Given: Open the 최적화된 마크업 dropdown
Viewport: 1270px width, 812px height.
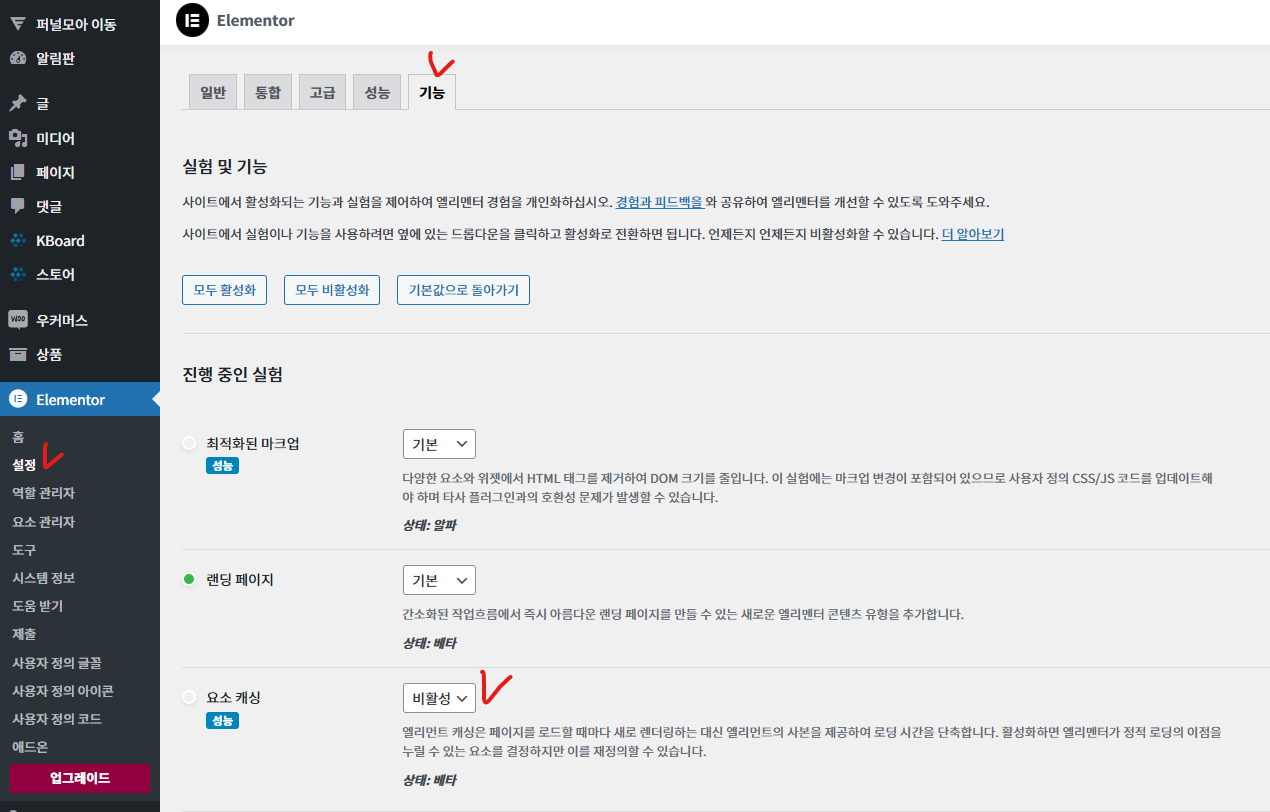Looking at the screenshot, I should point(439,444).
